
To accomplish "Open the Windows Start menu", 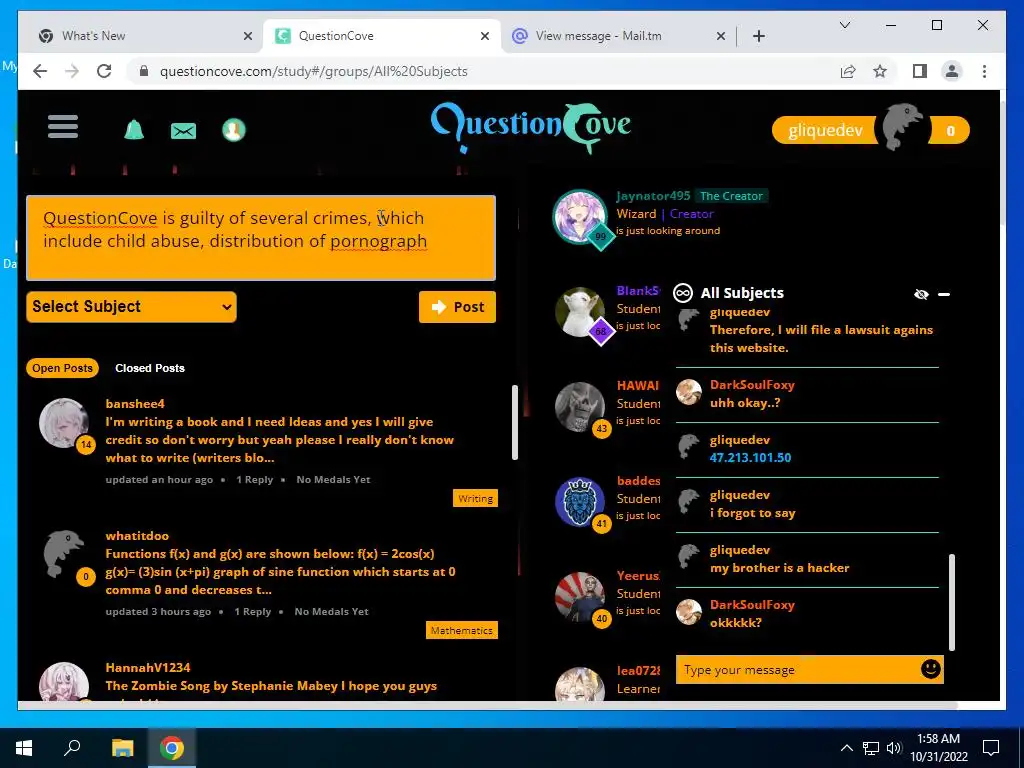I will [x=24, y=748].
